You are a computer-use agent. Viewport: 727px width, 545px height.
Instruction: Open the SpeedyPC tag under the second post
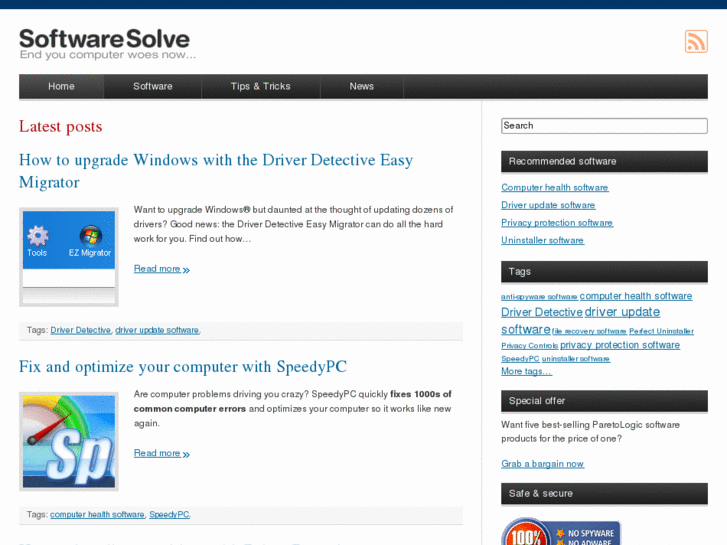pyautogui.click(x=169, y=514)
